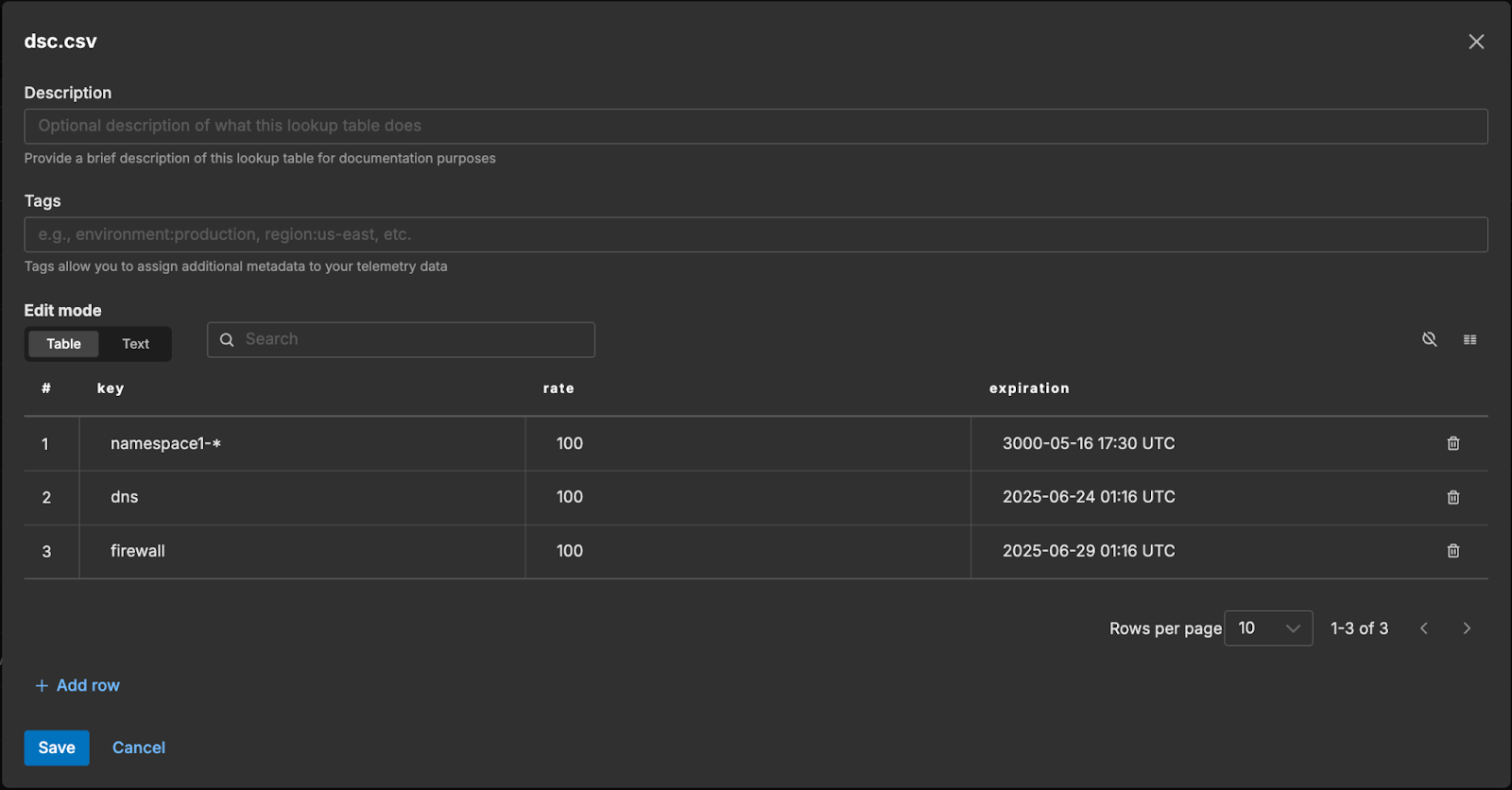Viewport: 1512px width, 790px height.
Task: Go to the previous page of rows
Action: (x=1423, y=628)
